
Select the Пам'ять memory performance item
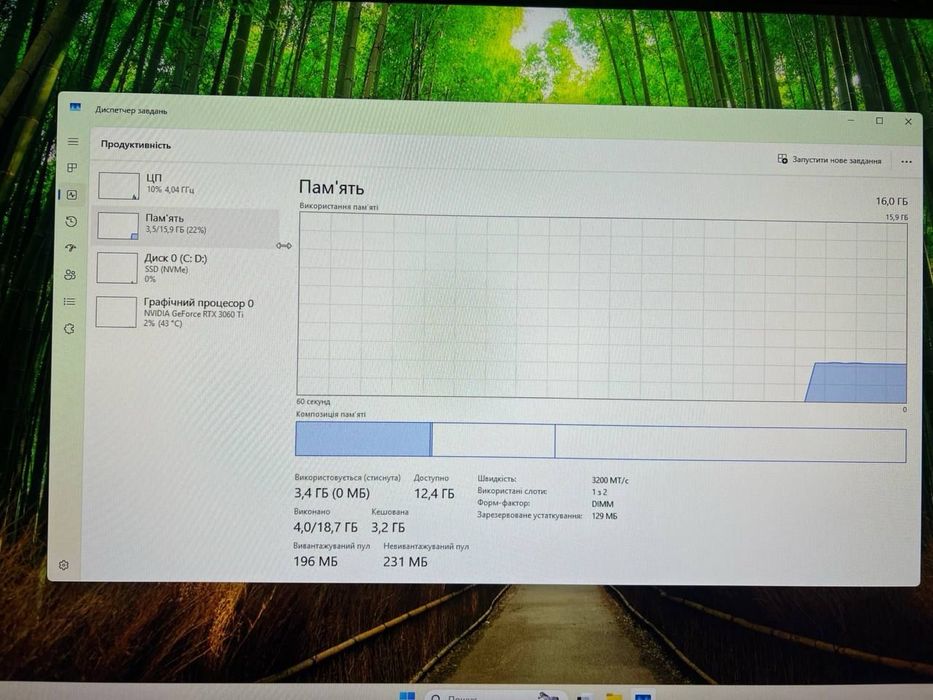coord(186,226)
